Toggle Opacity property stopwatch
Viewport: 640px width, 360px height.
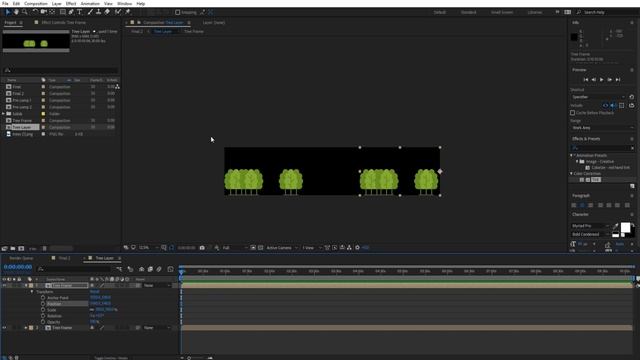coord(43,322)
